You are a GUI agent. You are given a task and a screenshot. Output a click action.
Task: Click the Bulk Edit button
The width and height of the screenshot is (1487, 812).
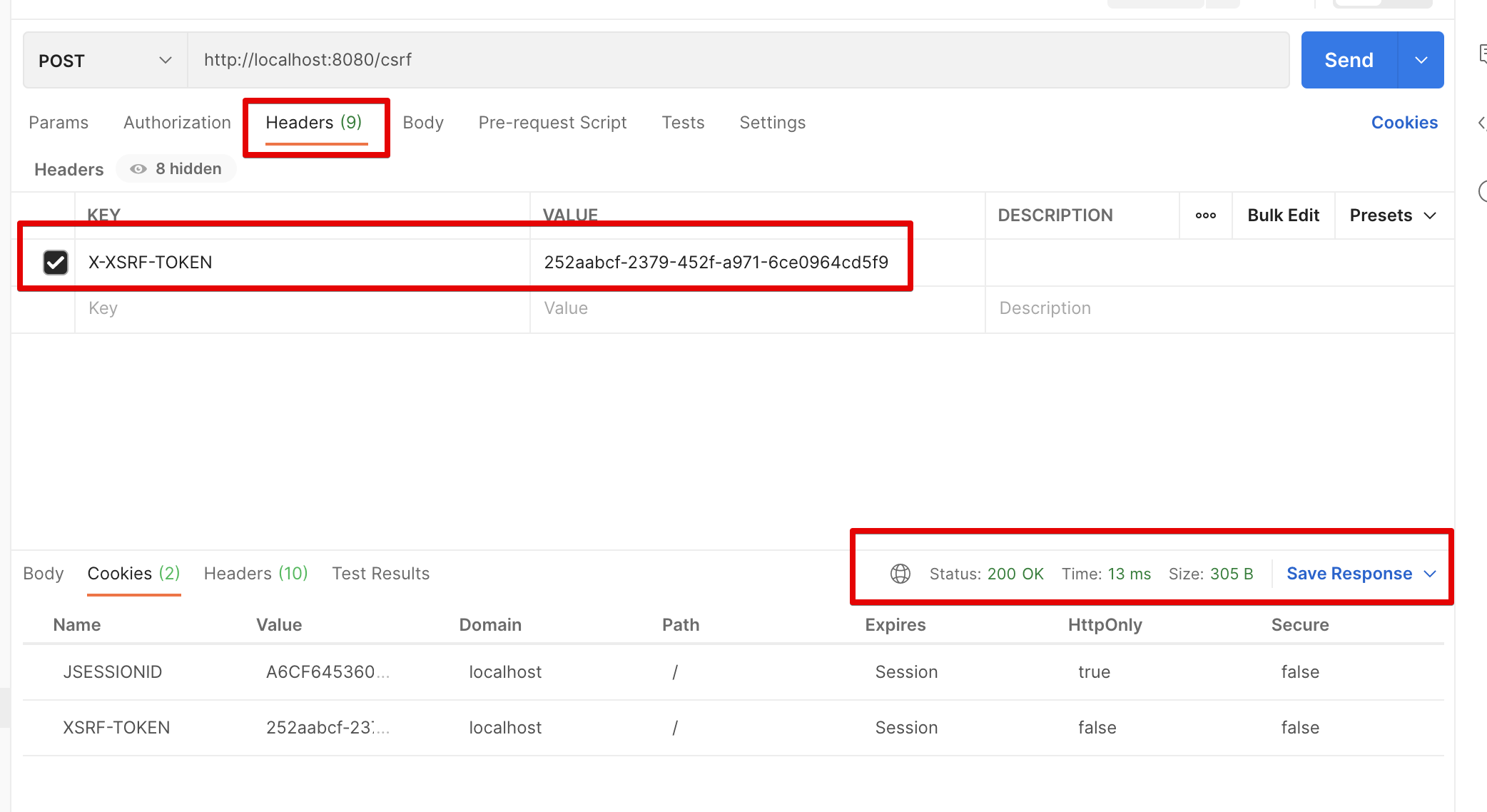[x=1283, y=215]
